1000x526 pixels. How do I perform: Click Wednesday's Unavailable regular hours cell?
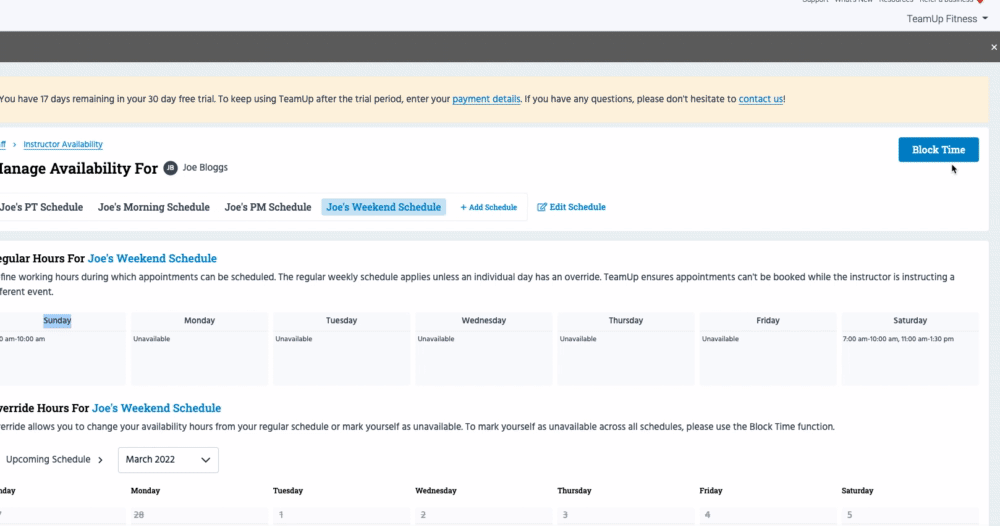tap(483, 348)
